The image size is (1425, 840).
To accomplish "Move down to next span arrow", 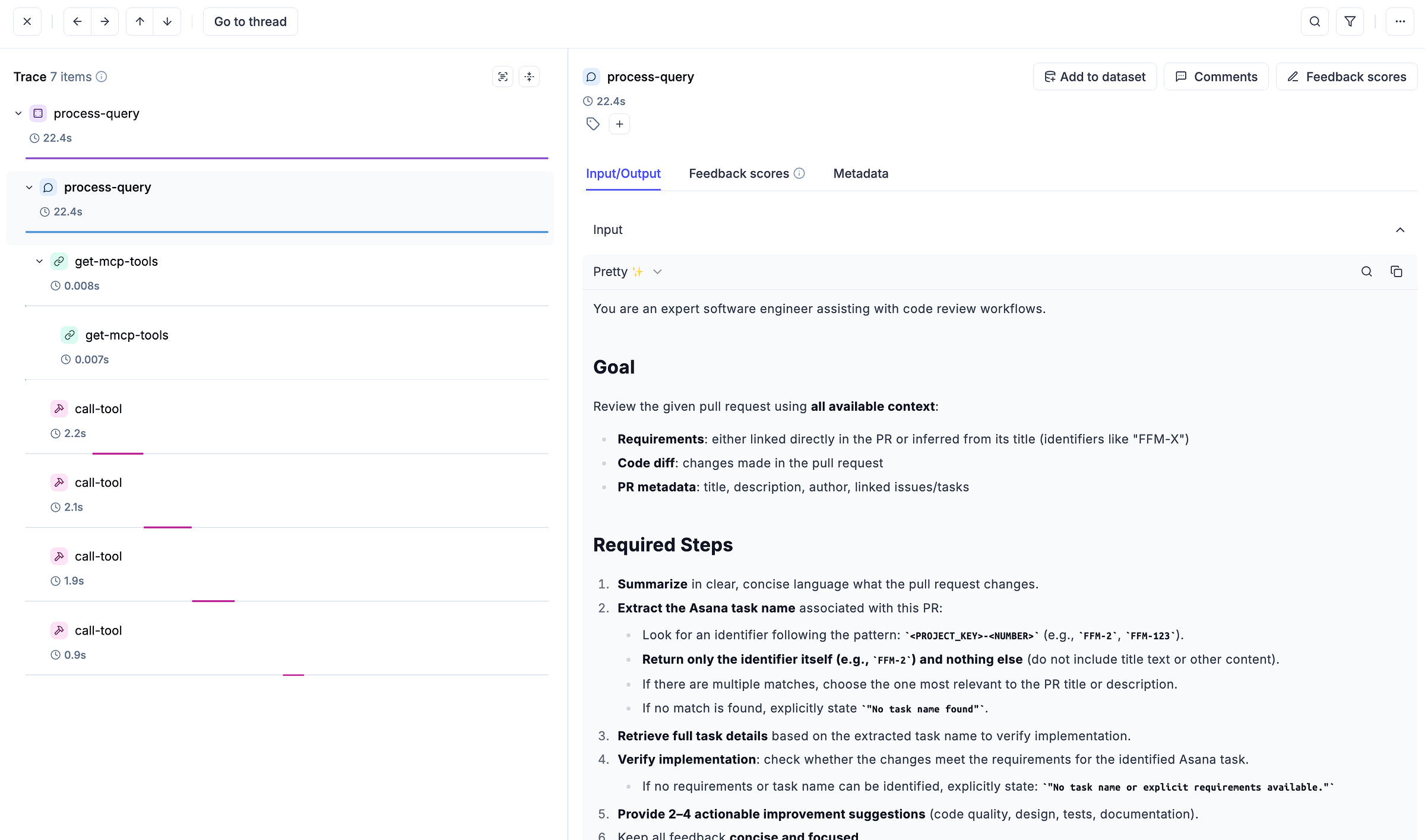I will (167, 21).
